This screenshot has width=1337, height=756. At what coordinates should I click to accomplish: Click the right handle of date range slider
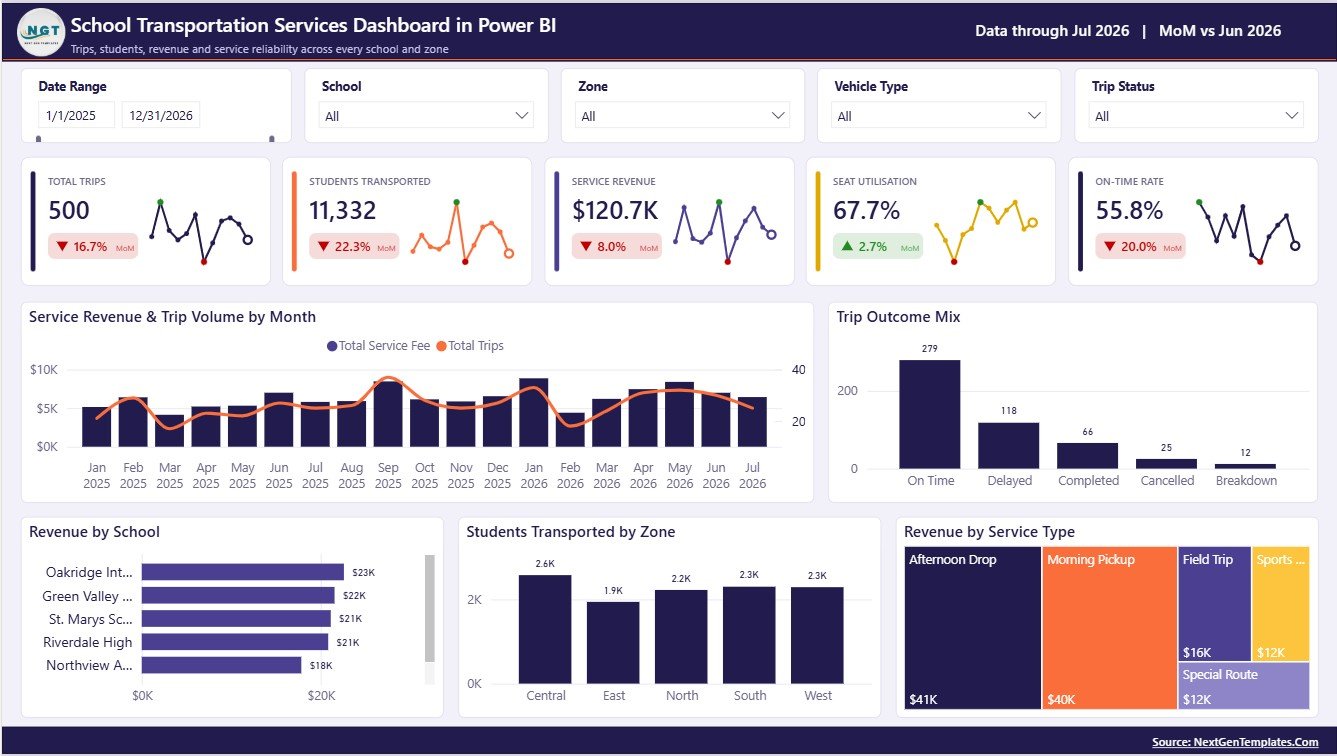pos(272,139)
